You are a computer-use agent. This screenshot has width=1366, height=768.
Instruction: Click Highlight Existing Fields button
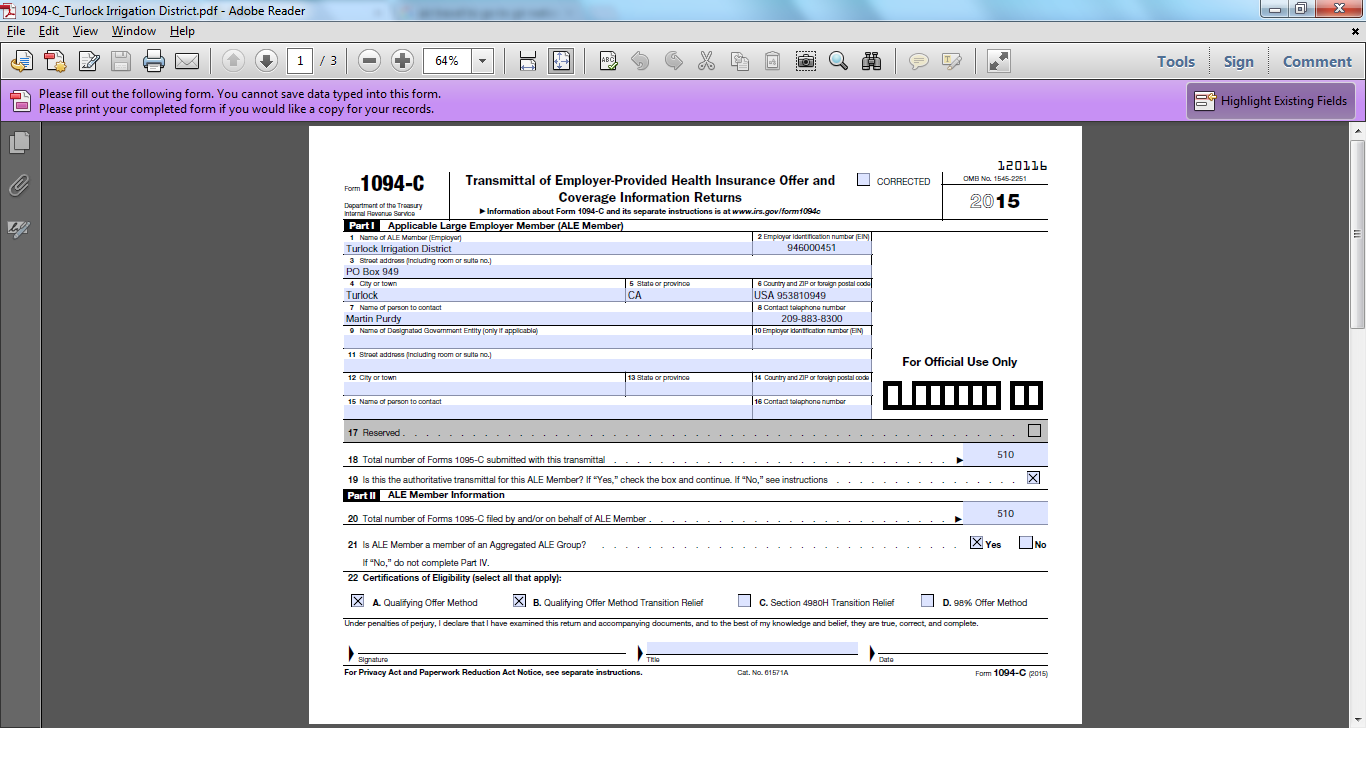click(1271, 101)
